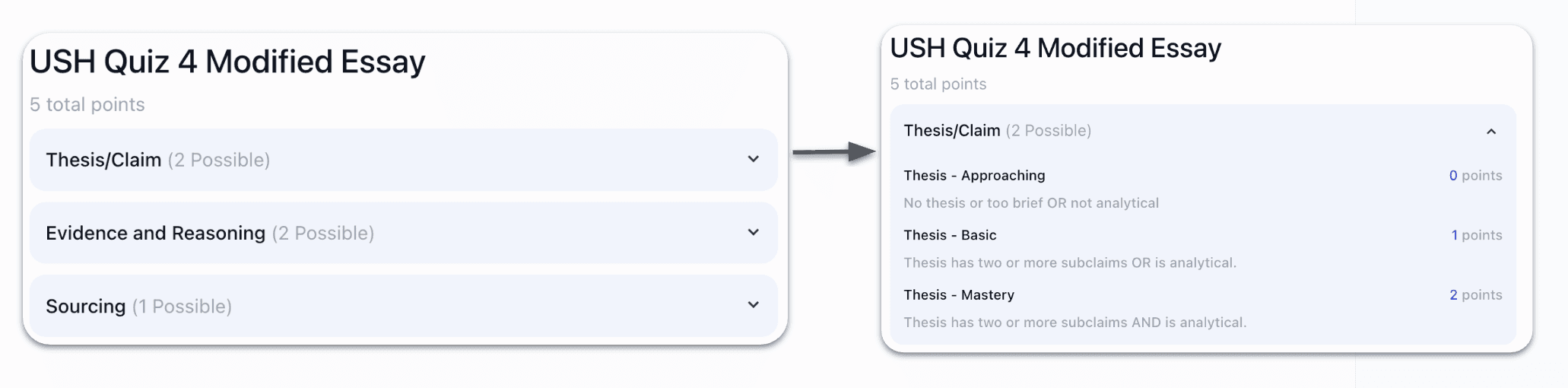Expand the Sourcing section chevron

click(753, 305)
